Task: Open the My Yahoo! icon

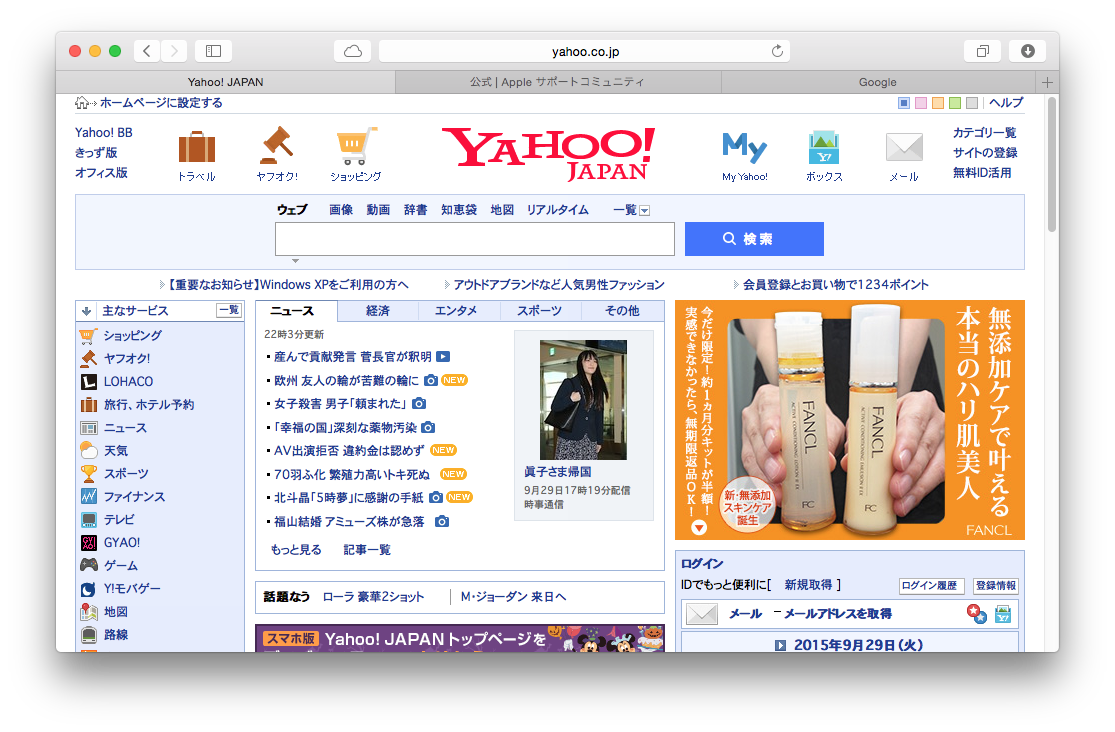Action: click(744, 148)
